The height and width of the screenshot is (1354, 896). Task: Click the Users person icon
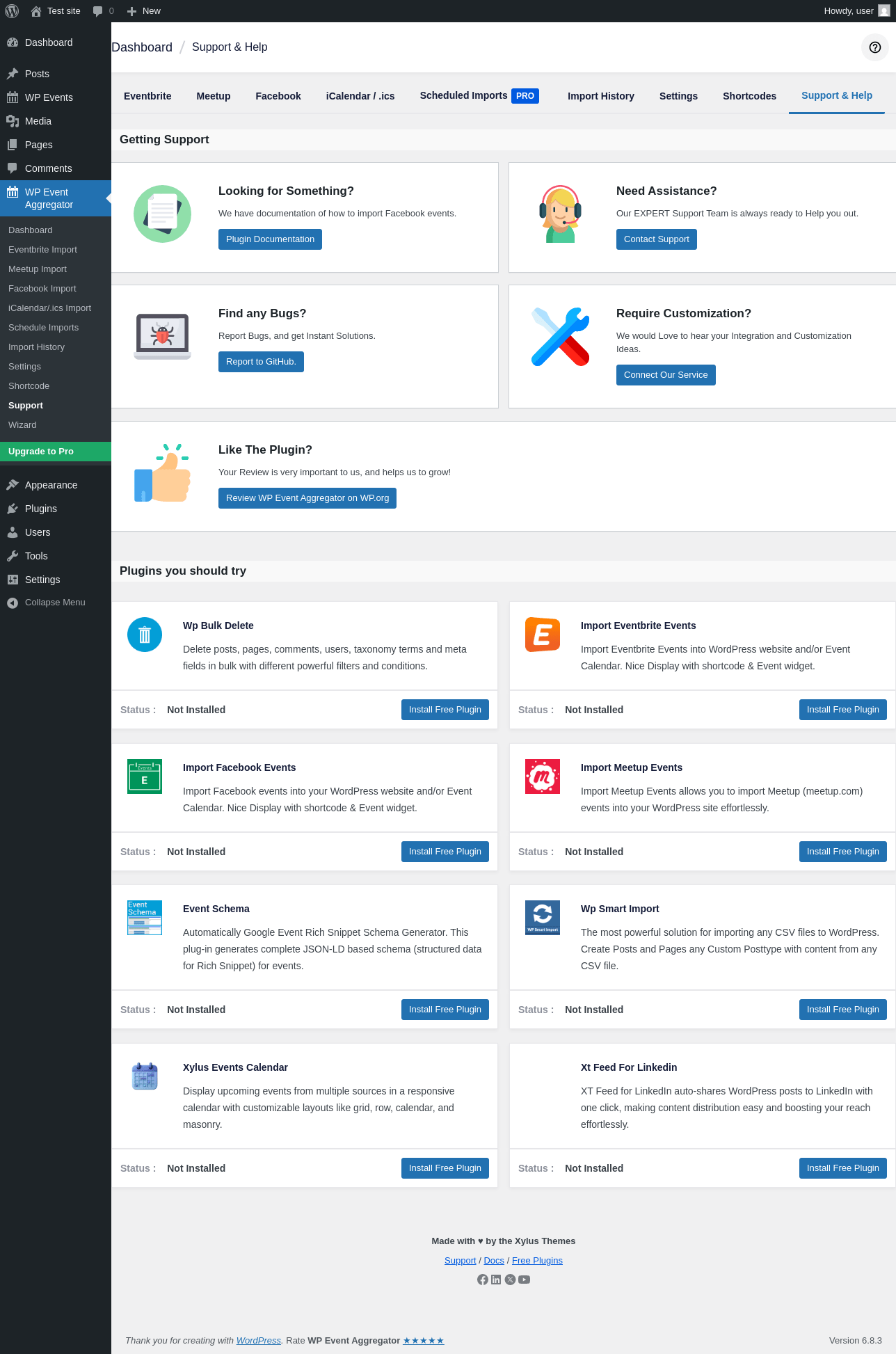[x=13, y=532]
